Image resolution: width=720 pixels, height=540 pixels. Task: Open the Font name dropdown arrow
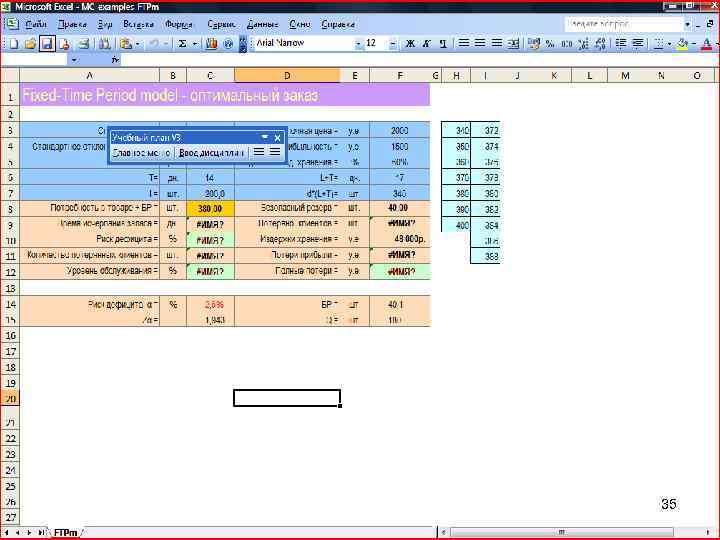click(x=358, y=44)
